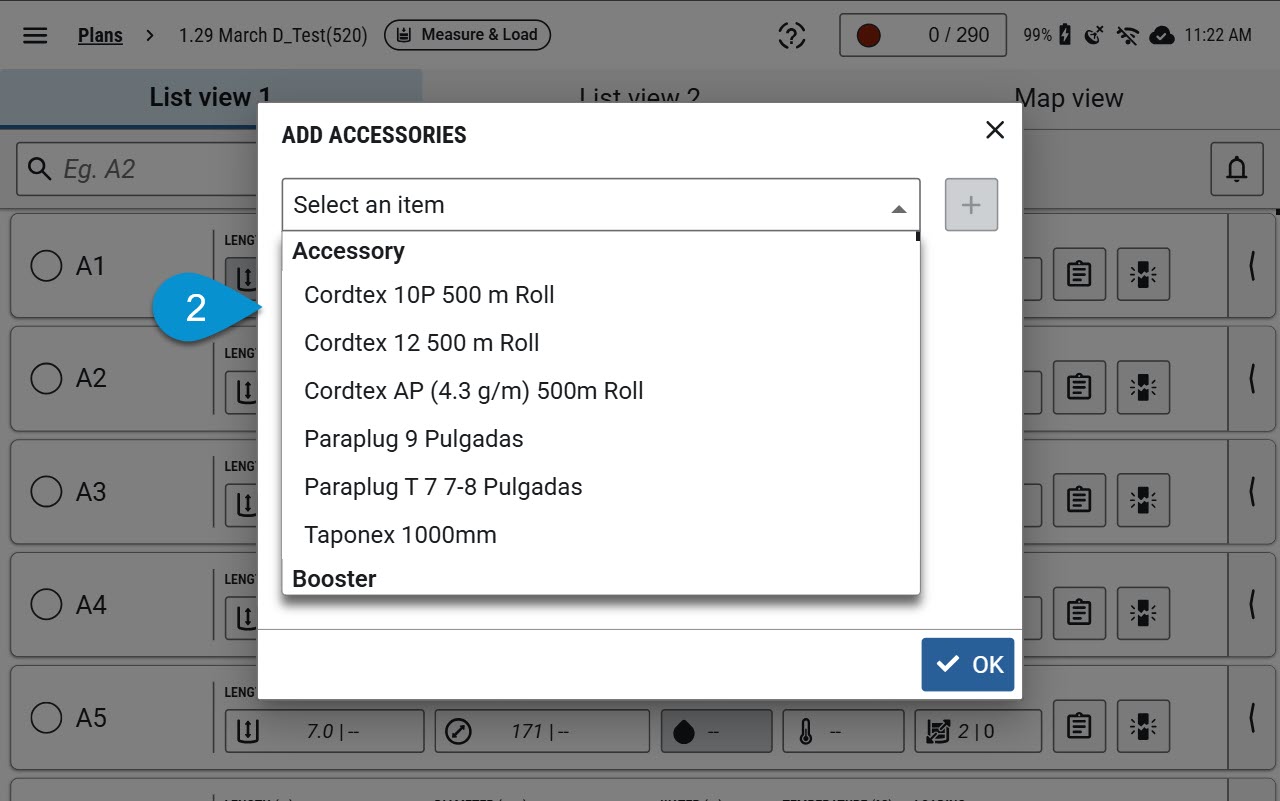This screenshot has height=801, width=1280.
Task: Click the search field Eg. A2
Action: pyautogui.click(x=137, y=169)
